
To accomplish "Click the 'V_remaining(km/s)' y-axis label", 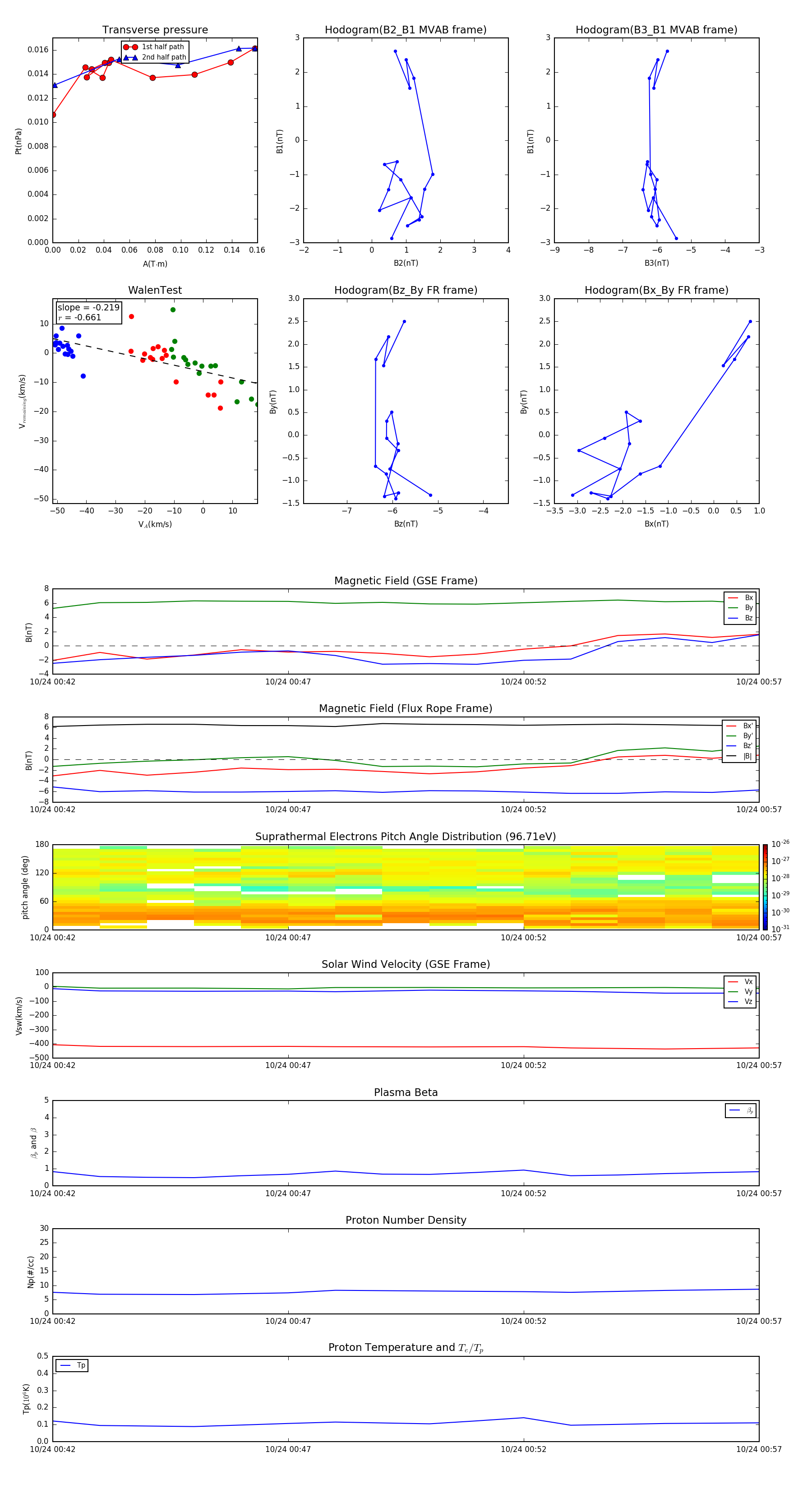I will tap(22, 401).
